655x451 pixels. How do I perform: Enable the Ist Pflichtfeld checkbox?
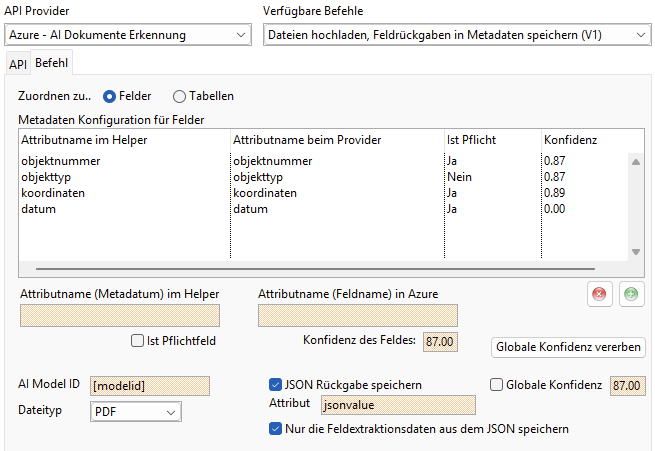pyautogui.click(x=138, y=341)
